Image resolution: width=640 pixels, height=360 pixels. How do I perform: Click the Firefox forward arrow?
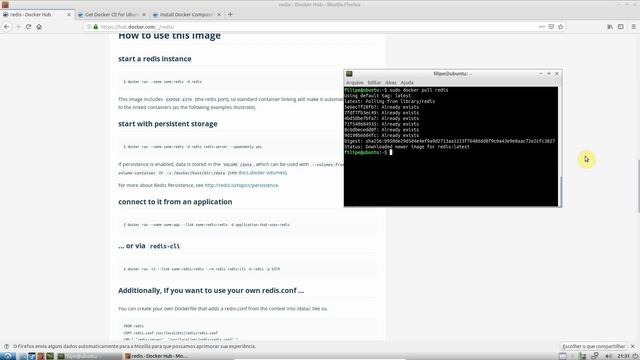tap(18, 27)
